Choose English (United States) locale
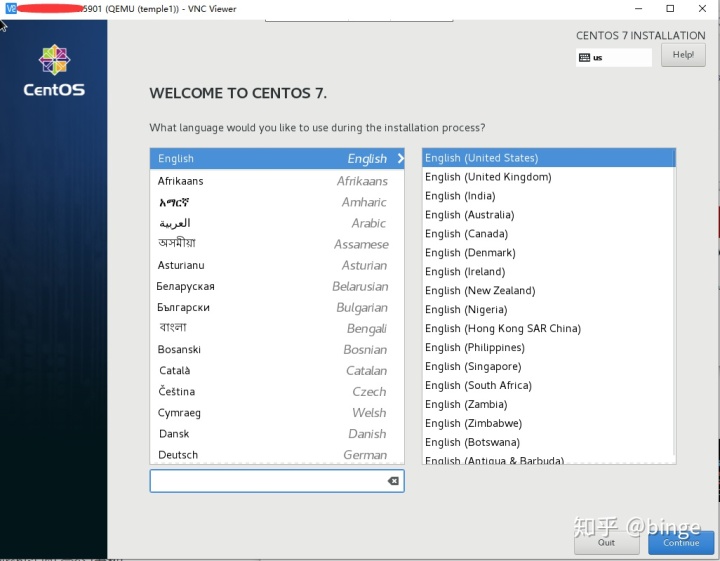Image resolution: width=720 pixels, height=561 pixels. coord(548,158)
